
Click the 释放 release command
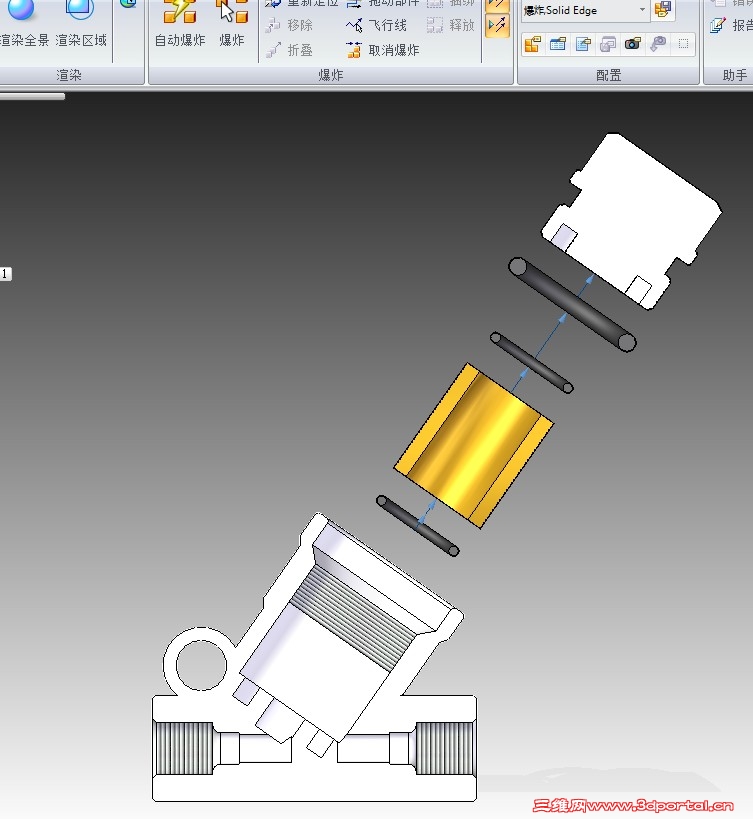click(x=450, y=25)
